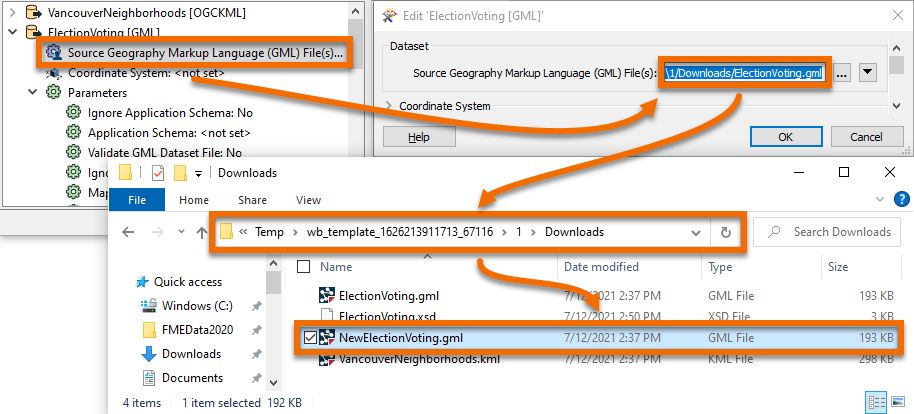Screen dimensions: 914x414
Task: Click the Validate GML Dataset File gear icon
Action: point(74,152)
